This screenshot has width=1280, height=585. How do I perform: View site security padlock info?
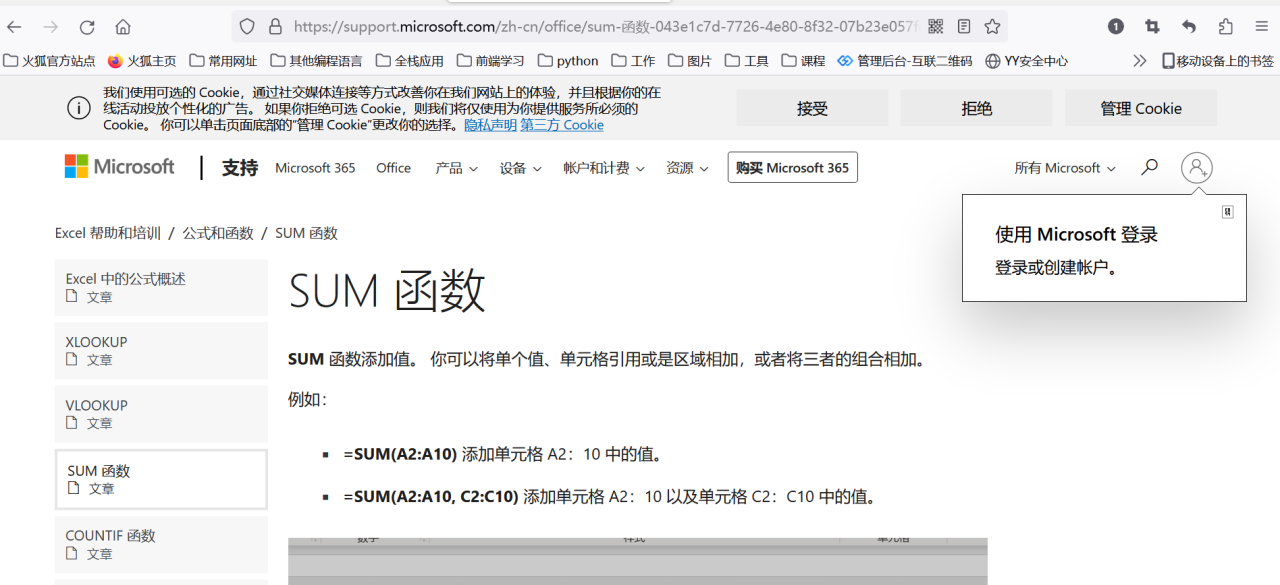click(x=274, y=27)
